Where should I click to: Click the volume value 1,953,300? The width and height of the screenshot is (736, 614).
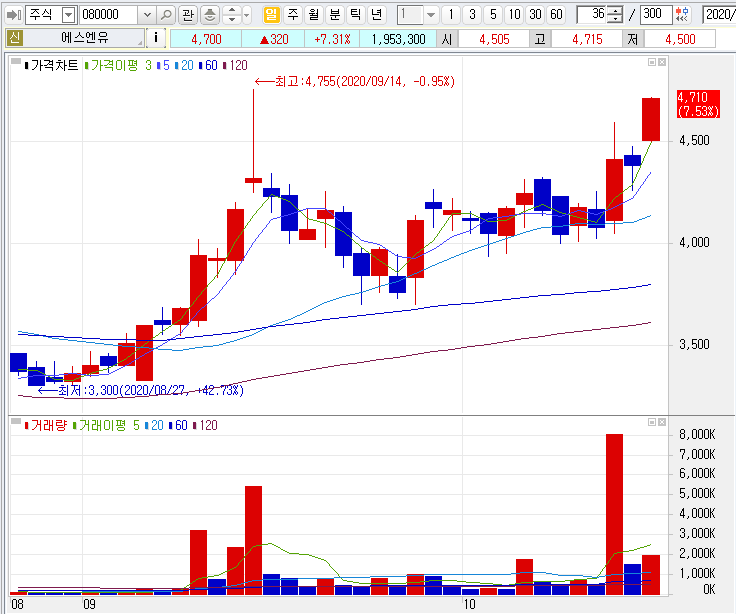(x=398, y=39)
